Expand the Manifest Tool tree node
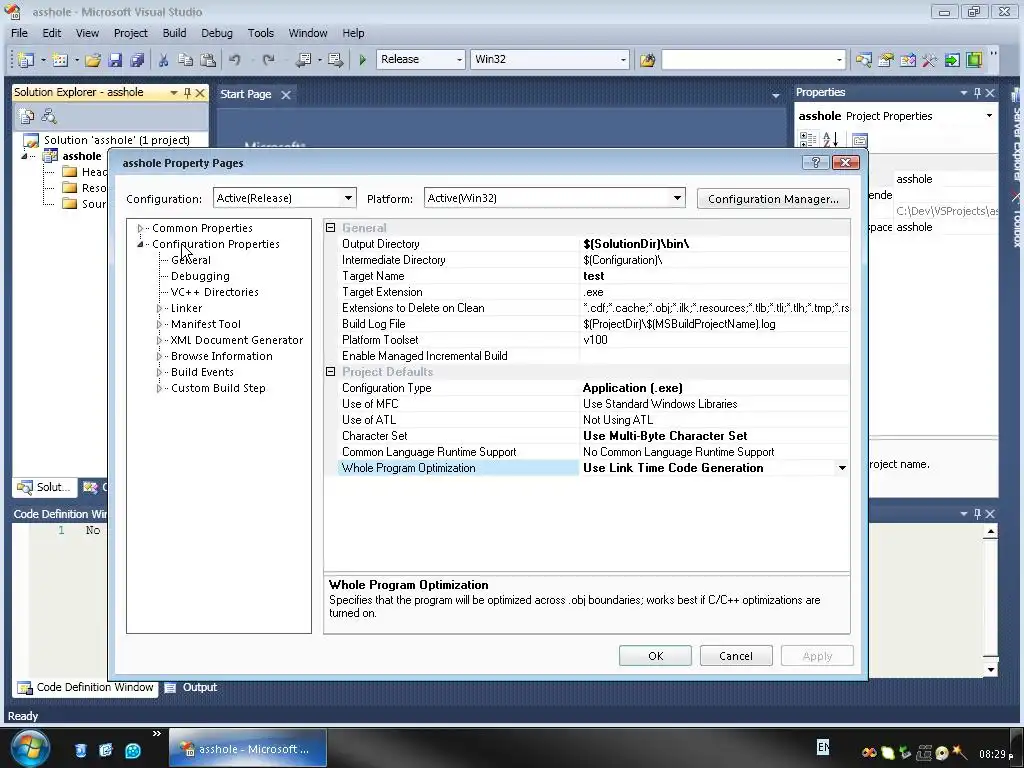This screenshot has width=1024, height=768. [159, 324]
